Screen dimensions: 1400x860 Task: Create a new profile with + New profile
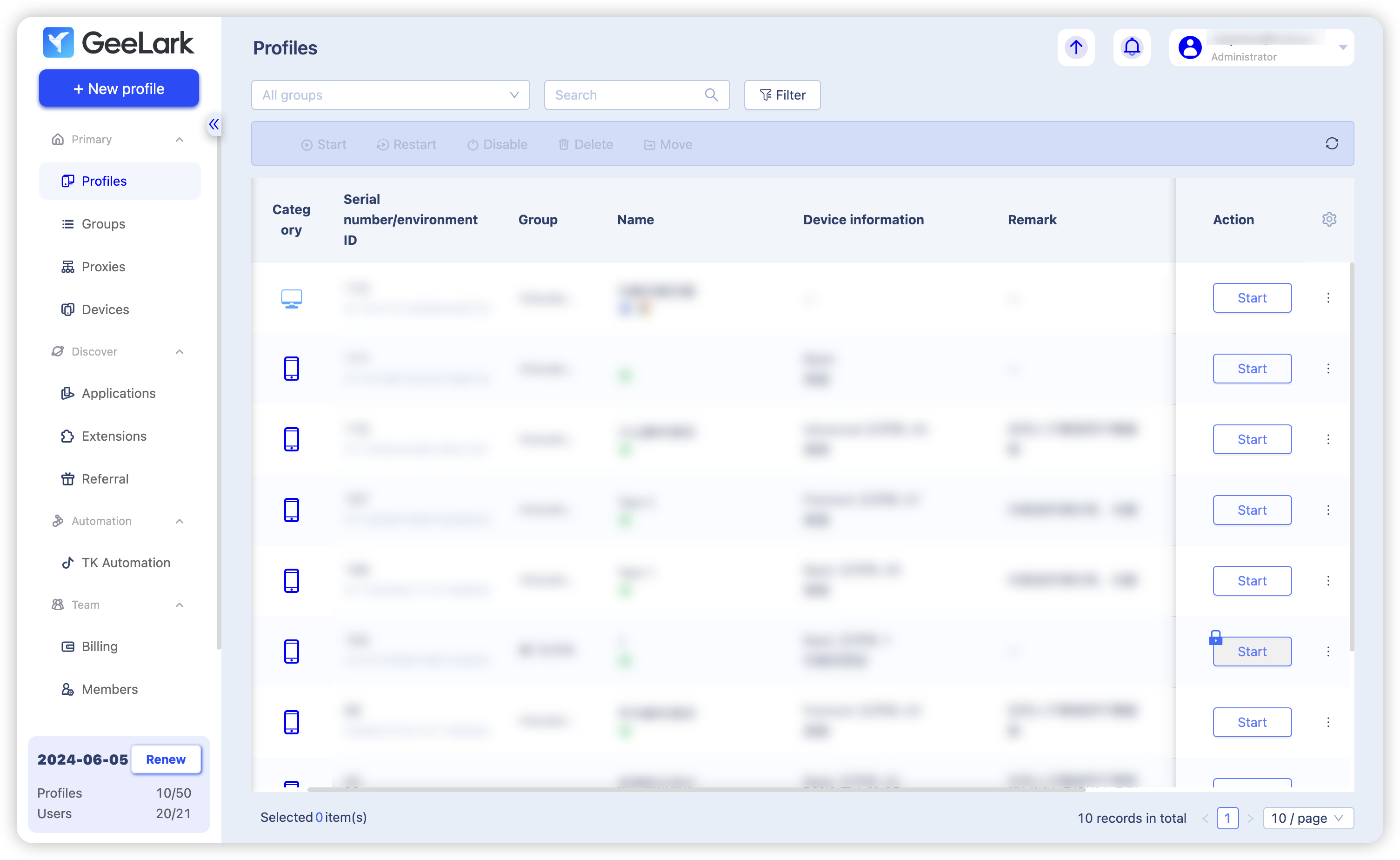click(x=119, y=89)
